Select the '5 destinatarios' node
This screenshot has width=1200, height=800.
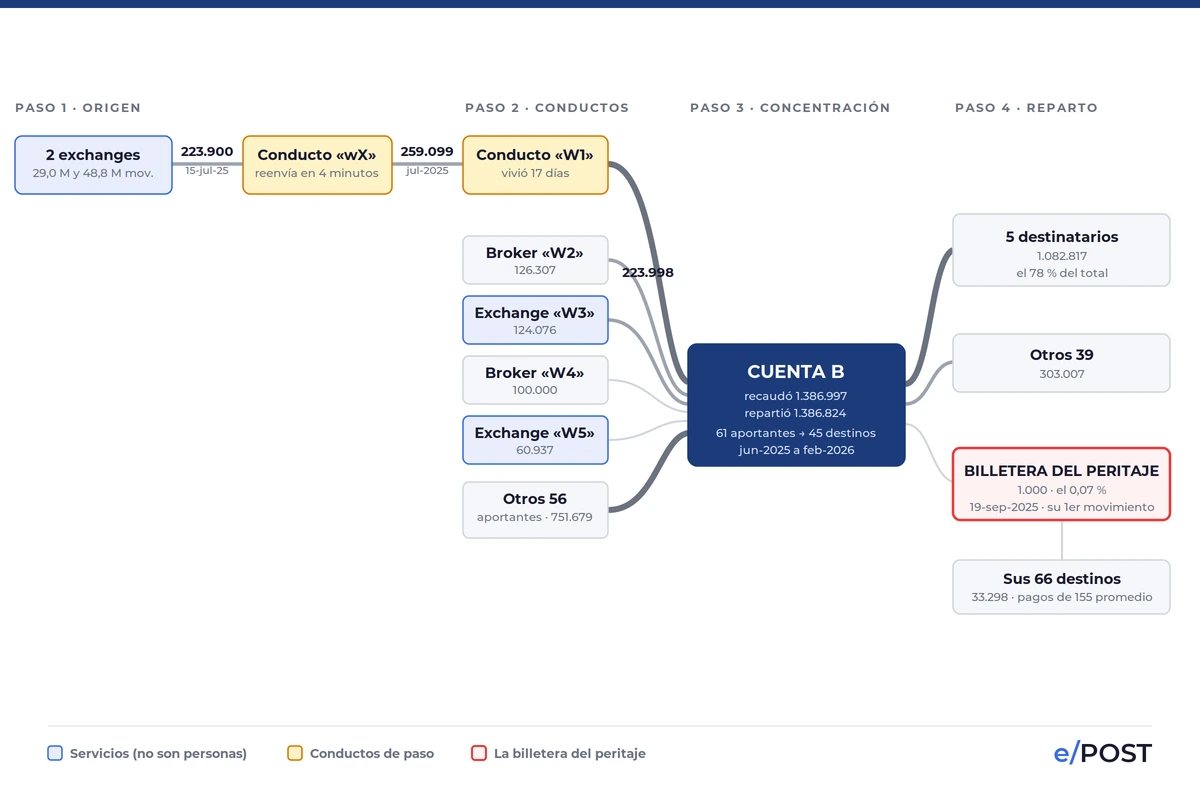(x=1061, y=250)
